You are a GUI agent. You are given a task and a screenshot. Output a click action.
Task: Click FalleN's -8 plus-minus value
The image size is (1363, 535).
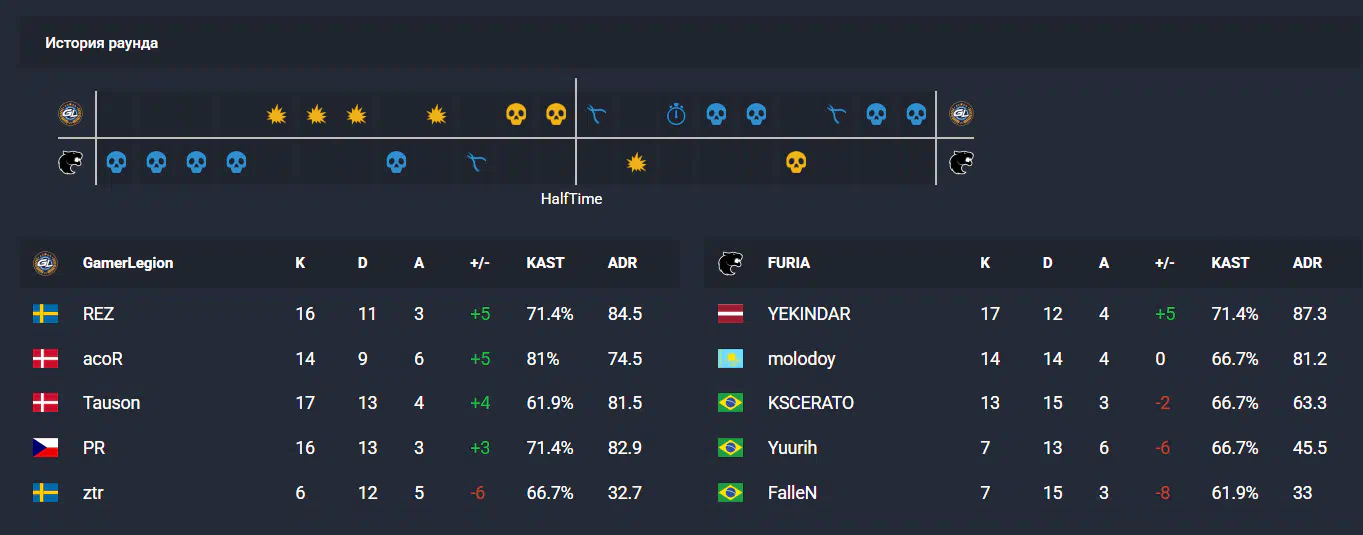[1162, 493]
